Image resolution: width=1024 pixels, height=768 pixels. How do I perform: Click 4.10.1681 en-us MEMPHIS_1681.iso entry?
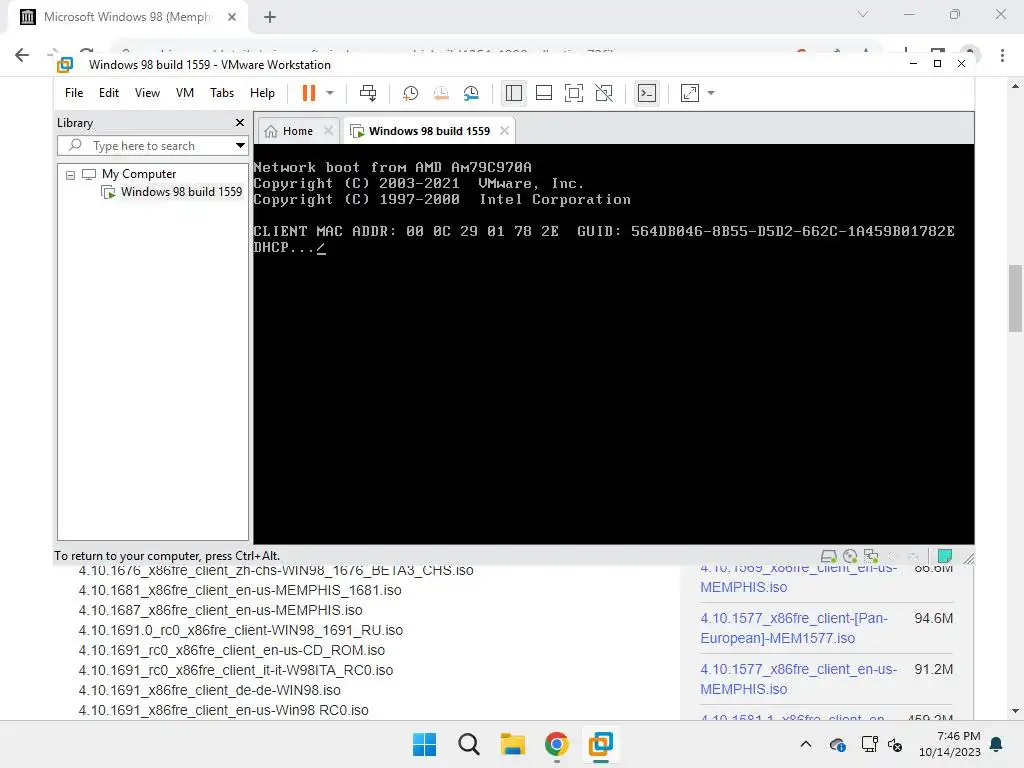(x=240, y=590)
